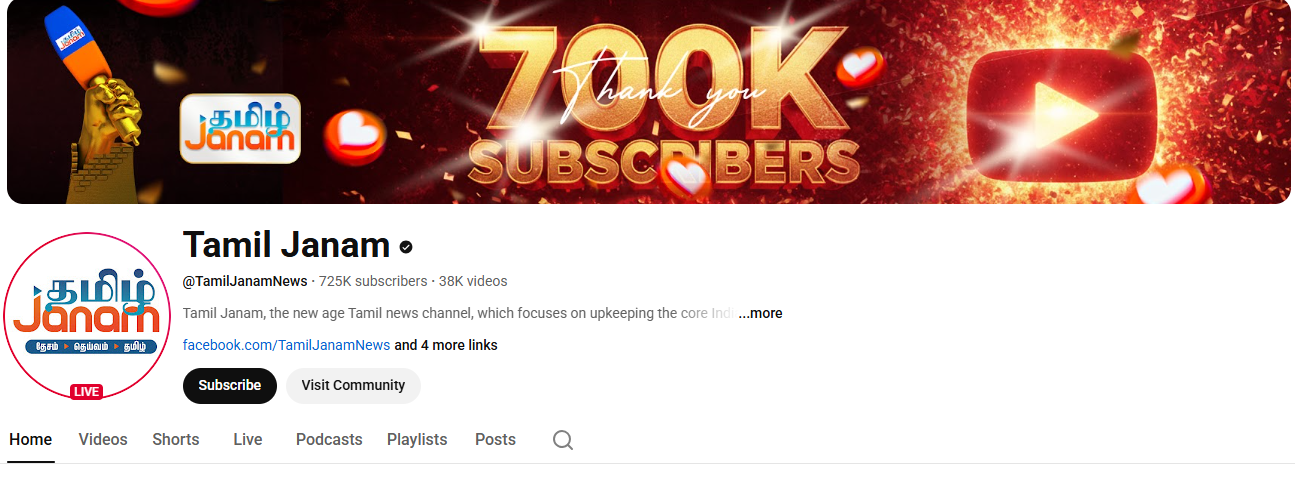
Task: Switch to the Playlists tab
Action: (417, 439)
